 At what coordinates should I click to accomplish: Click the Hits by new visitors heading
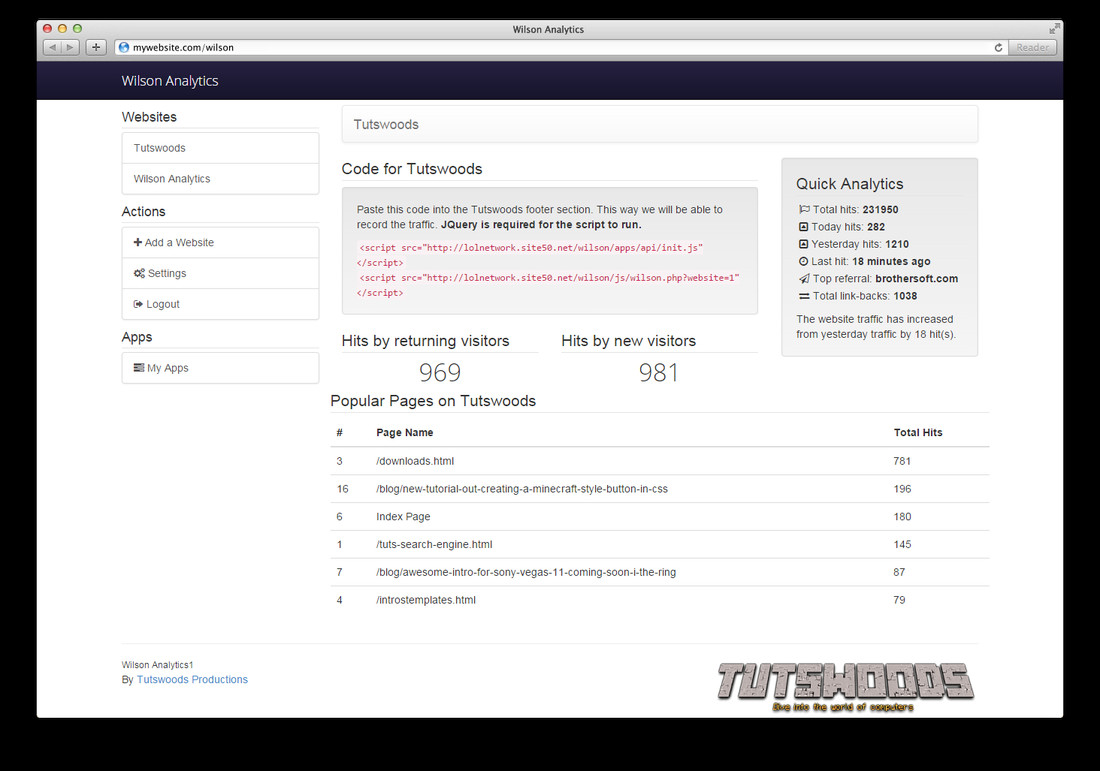coord(629,341)
